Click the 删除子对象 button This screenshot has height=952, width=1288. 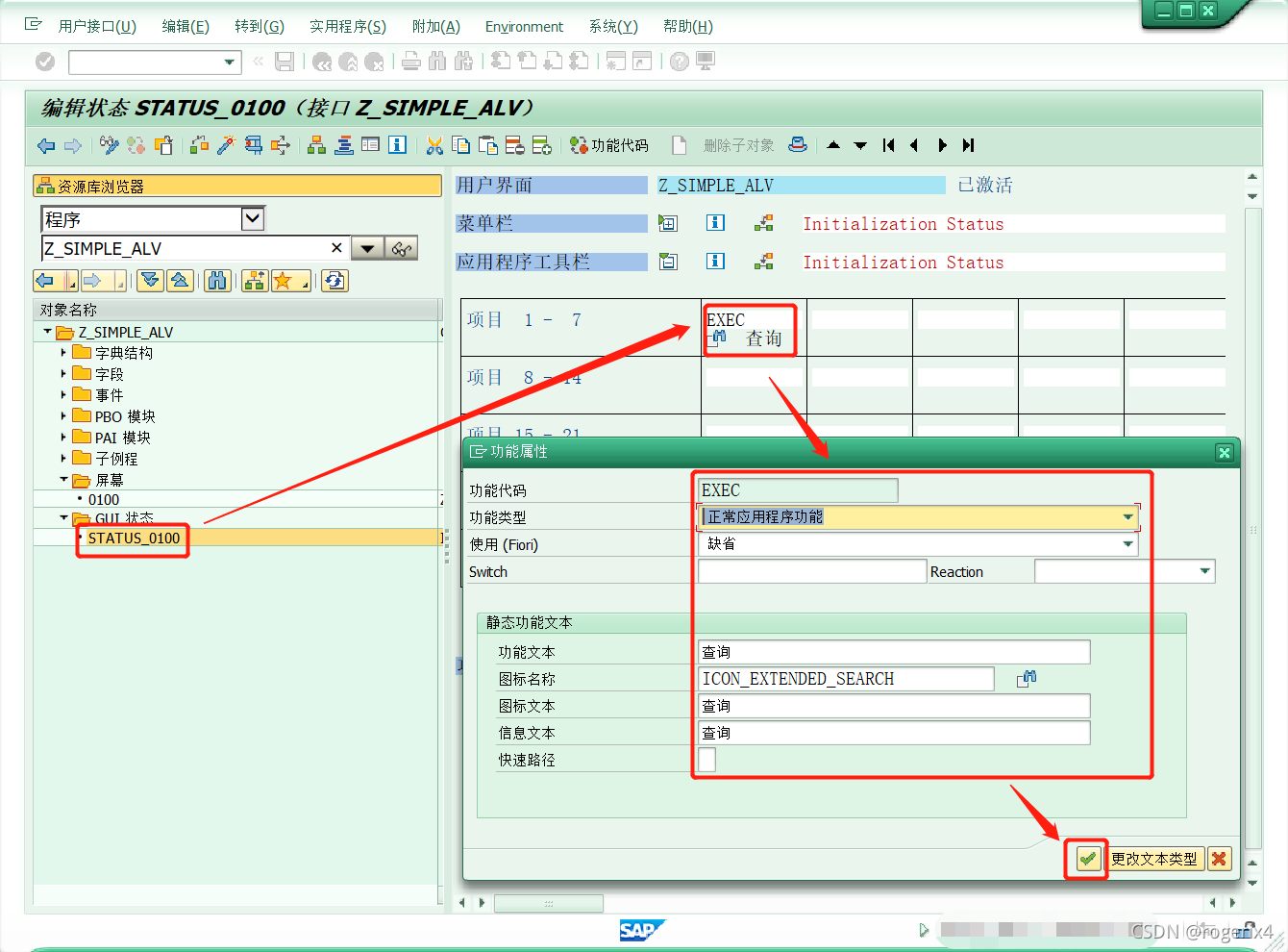pos(739,145)
